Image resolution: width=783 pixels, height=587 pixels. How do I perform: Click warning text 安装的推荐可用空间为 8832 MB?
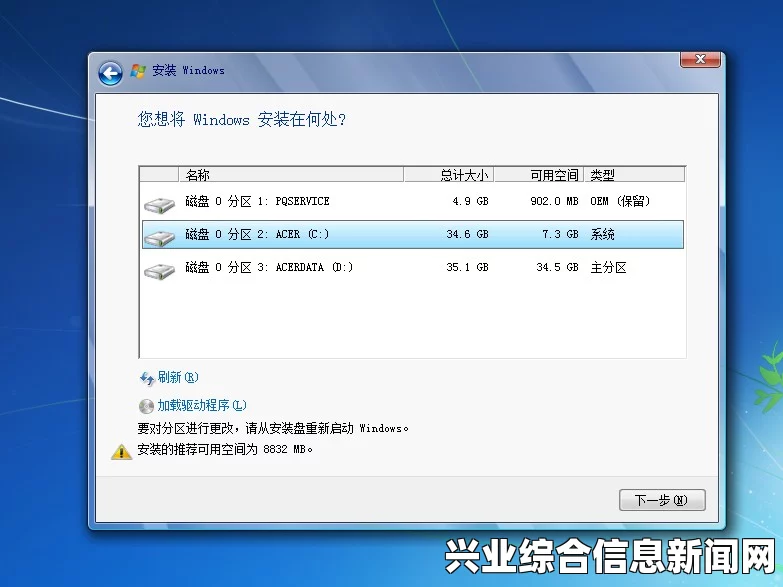click(225, 449)
